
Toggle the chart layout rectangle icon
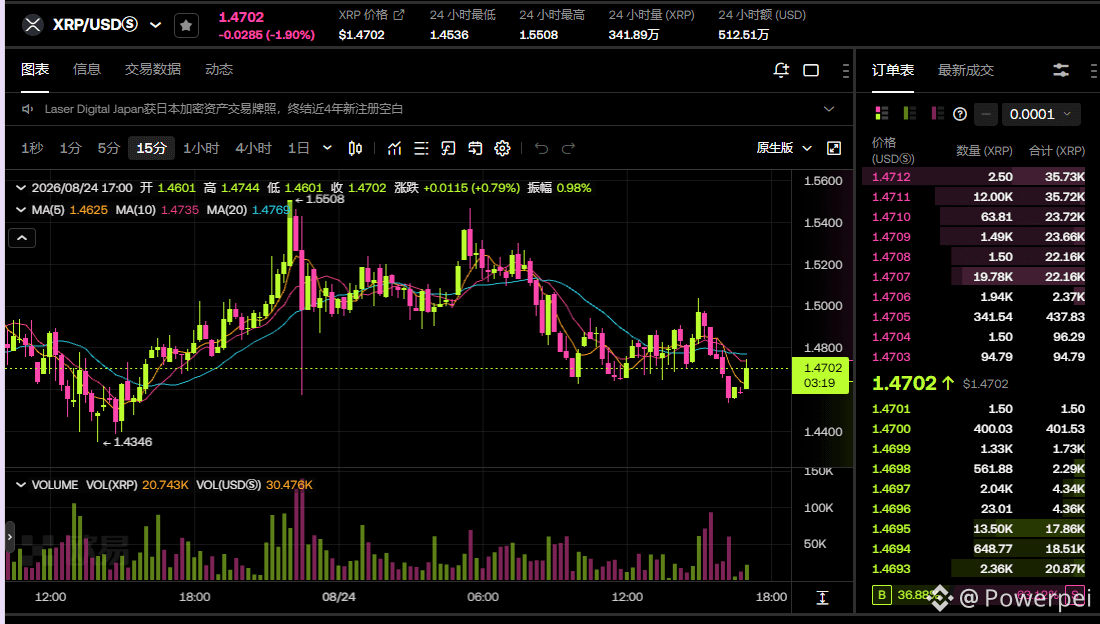[811, 70]
